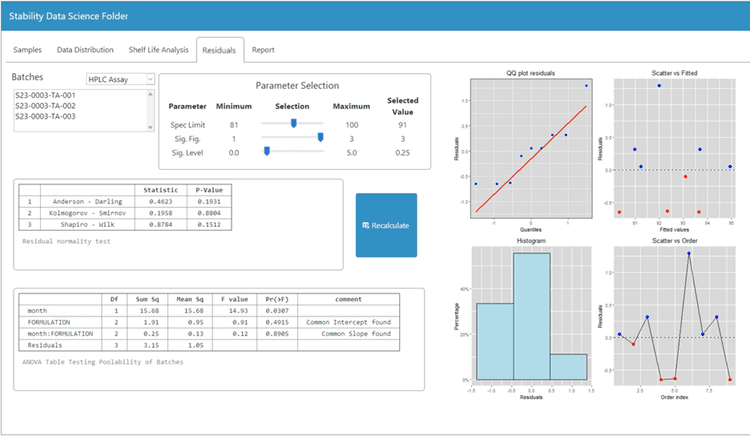Open the Shelf Life Analysis tab

coord(158,50)
